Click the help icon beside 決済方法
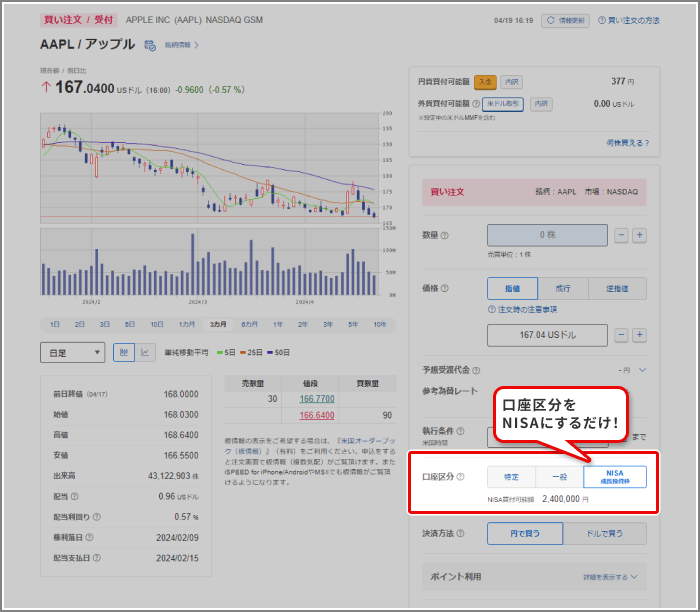This screenshot has width=700, height=612. pos(460,533)
